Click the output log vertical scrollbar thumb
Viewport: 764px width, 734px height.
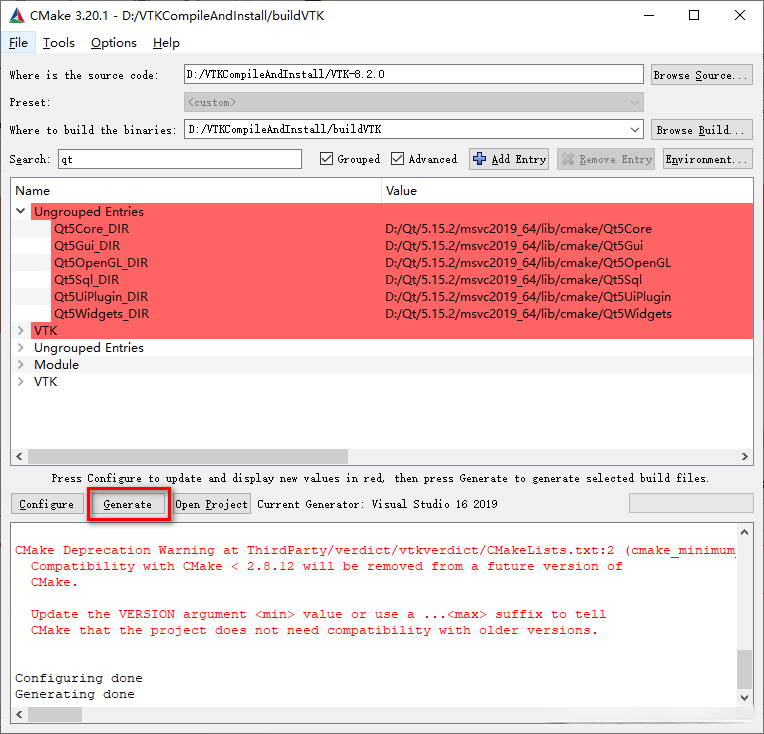[x=744, y=669]
